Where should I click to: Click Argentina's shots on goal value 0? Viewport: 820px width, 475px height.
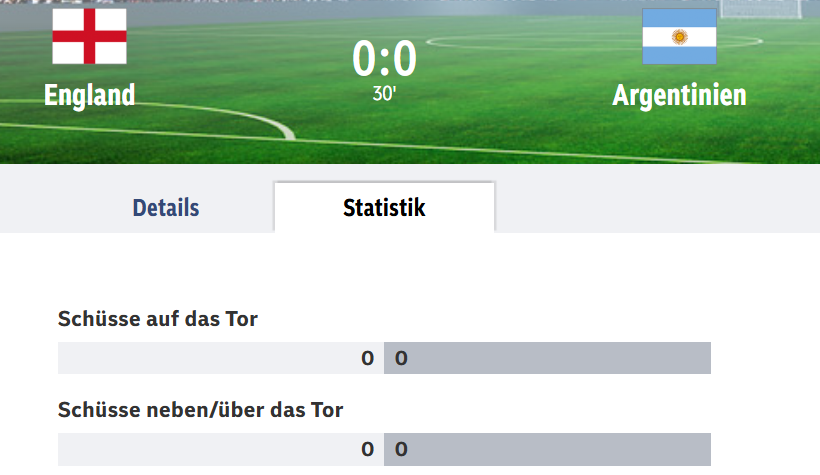tap(401, 358)
